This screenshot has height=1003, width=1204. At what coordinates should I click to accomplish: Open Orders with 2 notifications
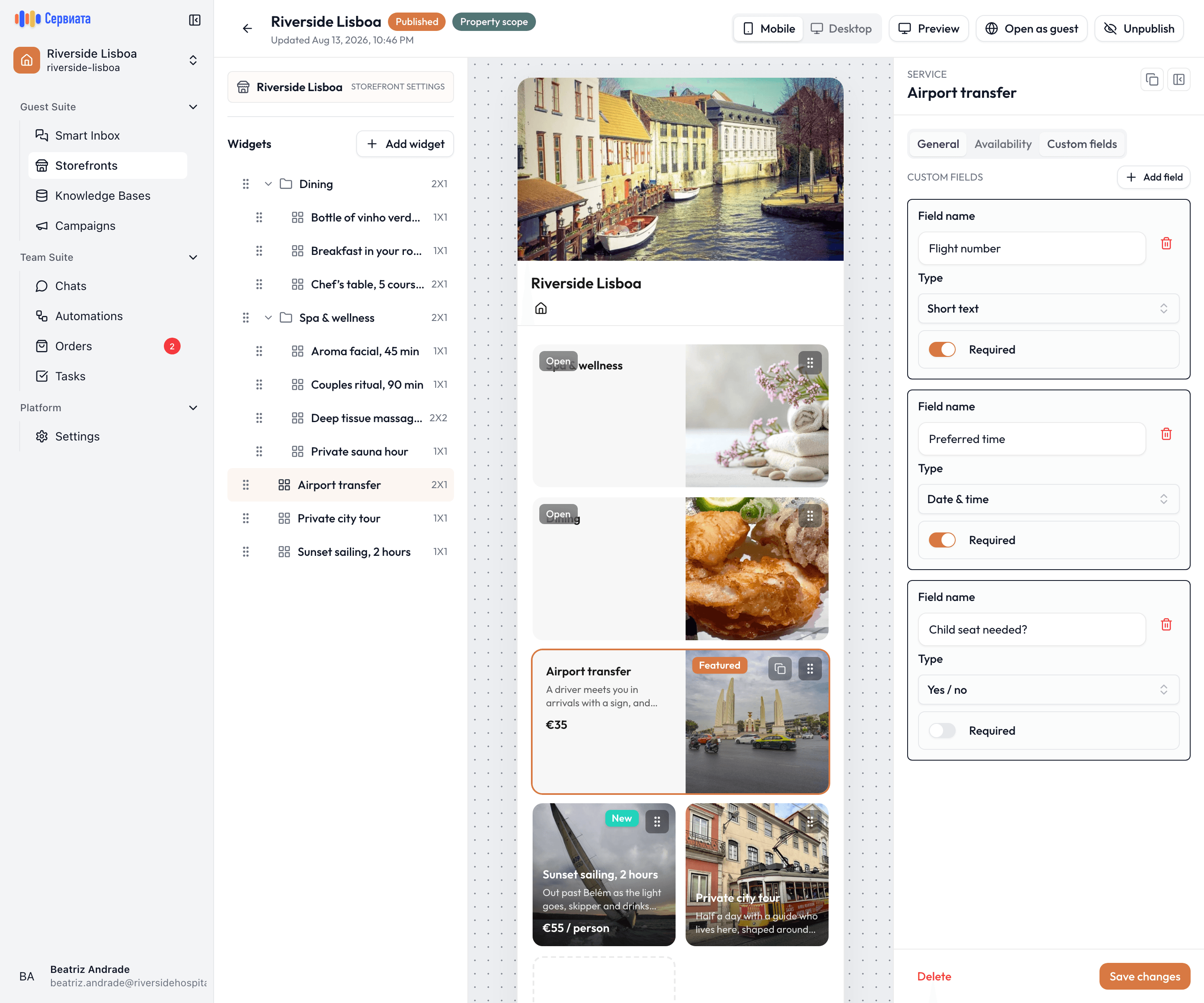click(108, 346)
